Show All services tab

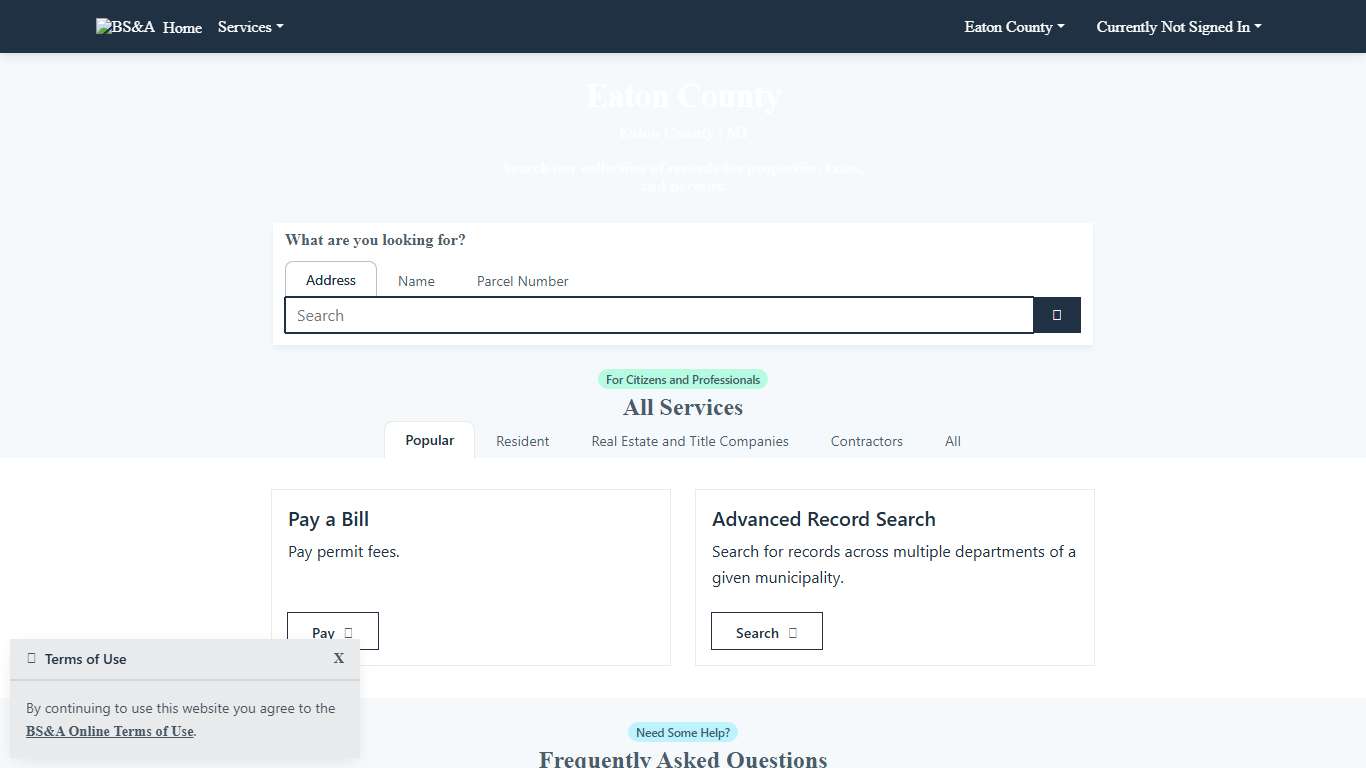952,441
